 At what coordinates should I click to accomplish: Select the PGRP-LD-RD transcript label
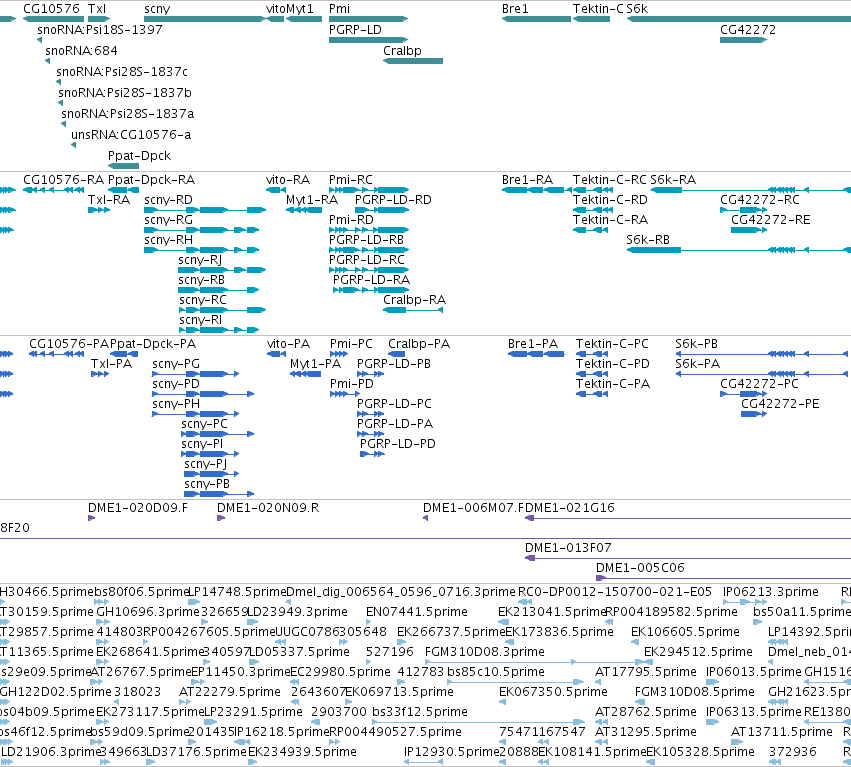coord(393,200)
